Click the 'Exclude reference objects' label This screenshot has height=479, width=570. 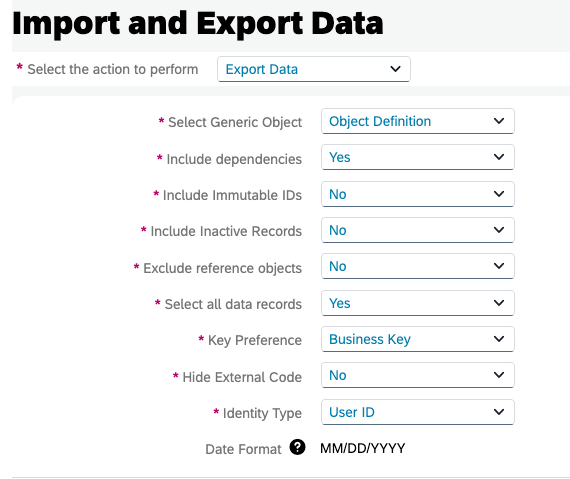click(x=222, y=268)
